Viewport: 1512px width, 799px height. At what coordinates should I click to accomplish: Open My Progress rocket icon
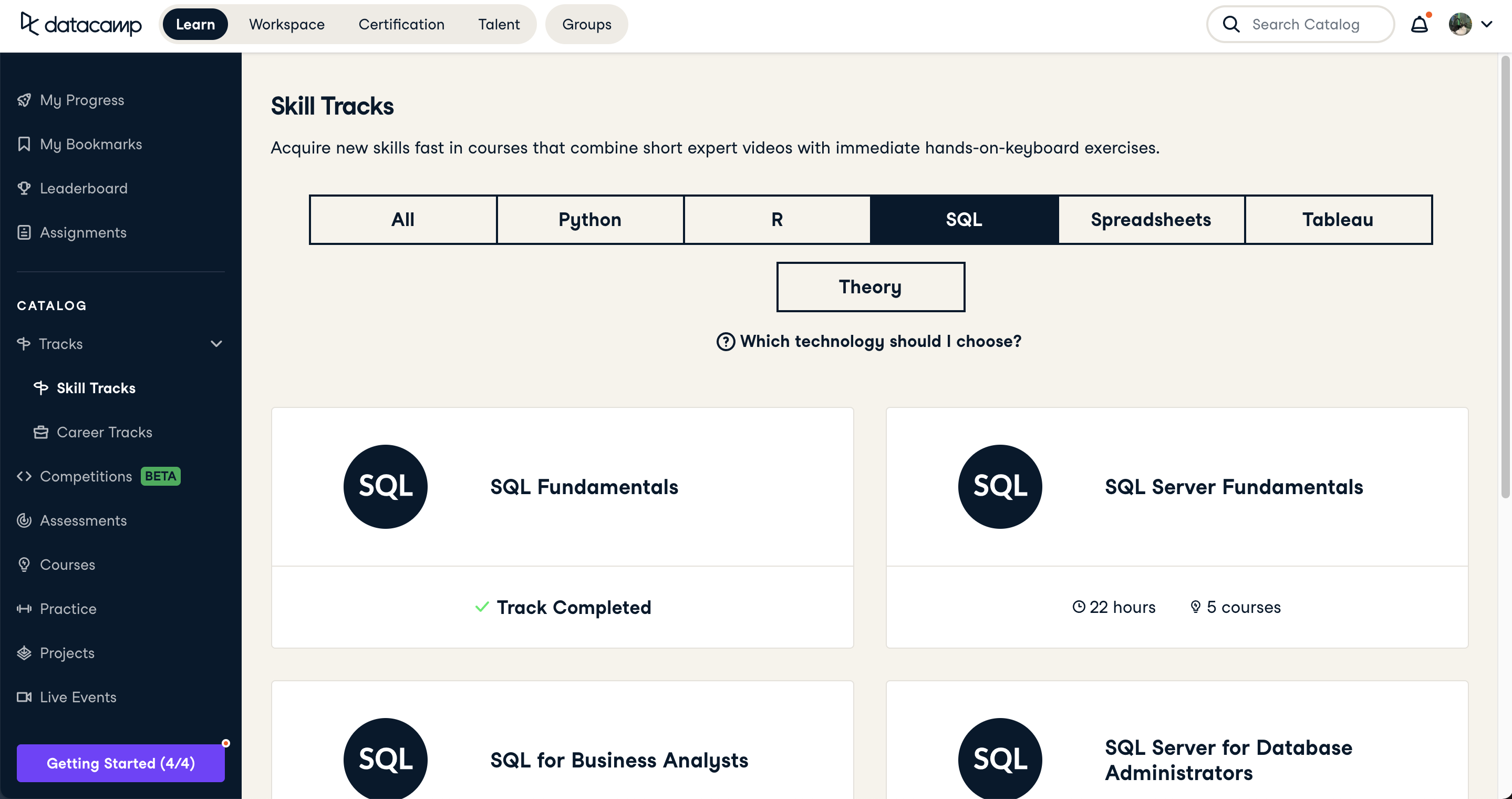pos(24,100)
